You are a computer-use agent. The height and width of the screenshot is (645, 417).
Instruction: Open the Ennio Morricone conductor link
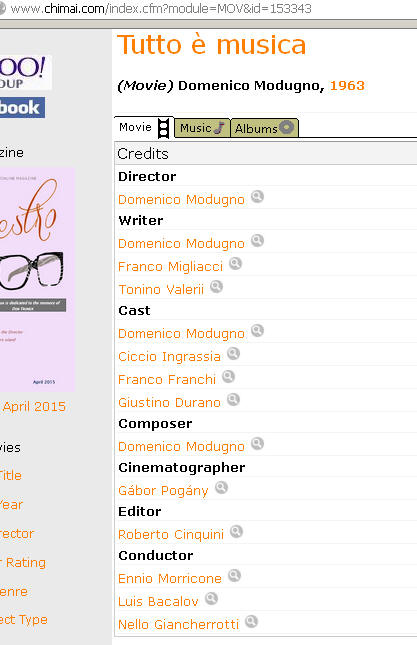170,579
